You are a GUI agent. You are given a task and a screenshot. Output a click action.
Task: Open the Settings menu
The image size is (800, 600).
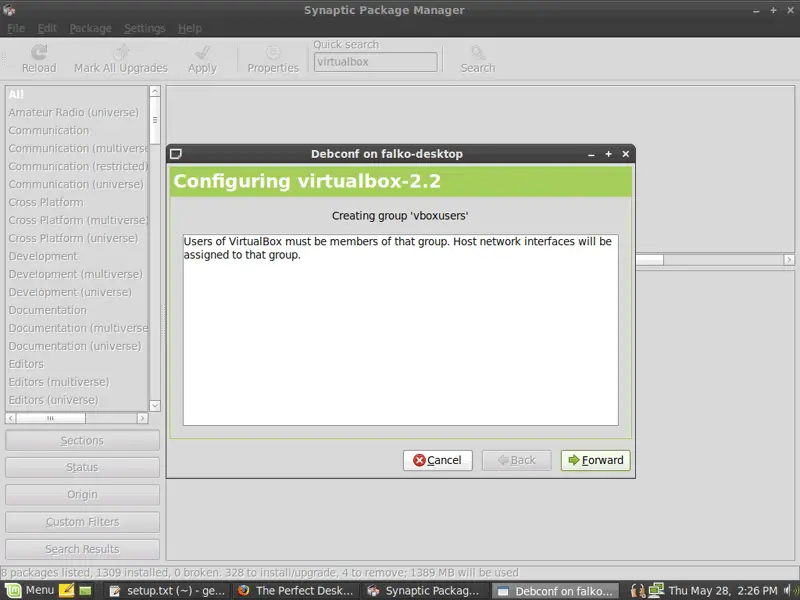(144, 28)
